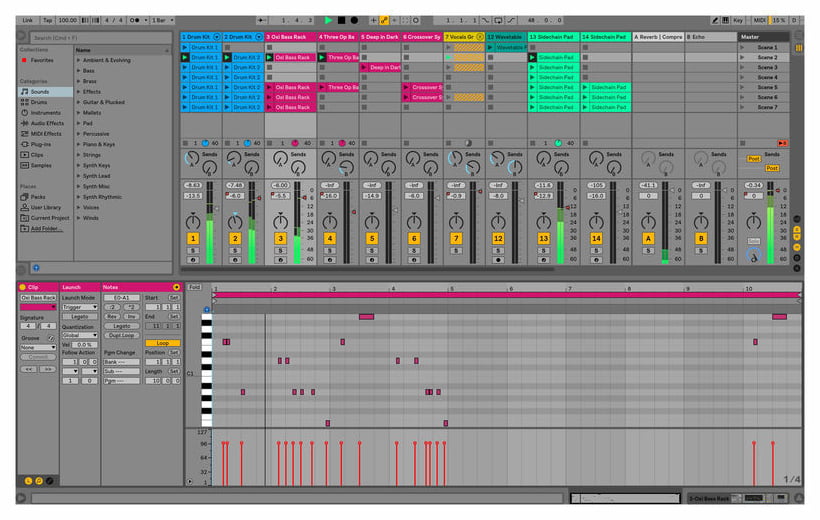Toggle the MIDI map mode switch
Screen dimensions: 820x520
[759, 20]
